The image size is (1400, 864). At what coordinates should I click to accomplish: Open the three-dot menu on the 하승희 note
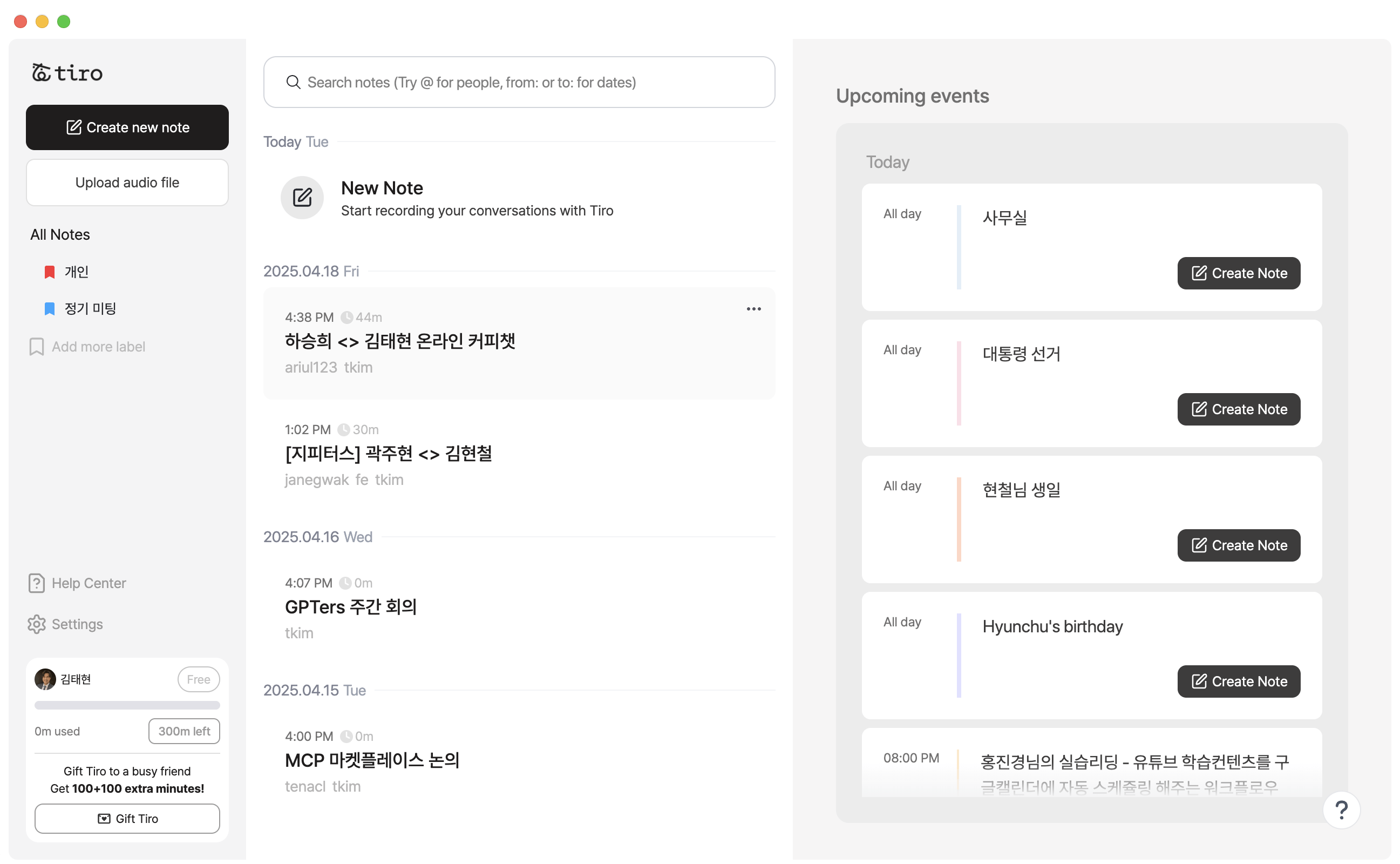coord(753,309)
